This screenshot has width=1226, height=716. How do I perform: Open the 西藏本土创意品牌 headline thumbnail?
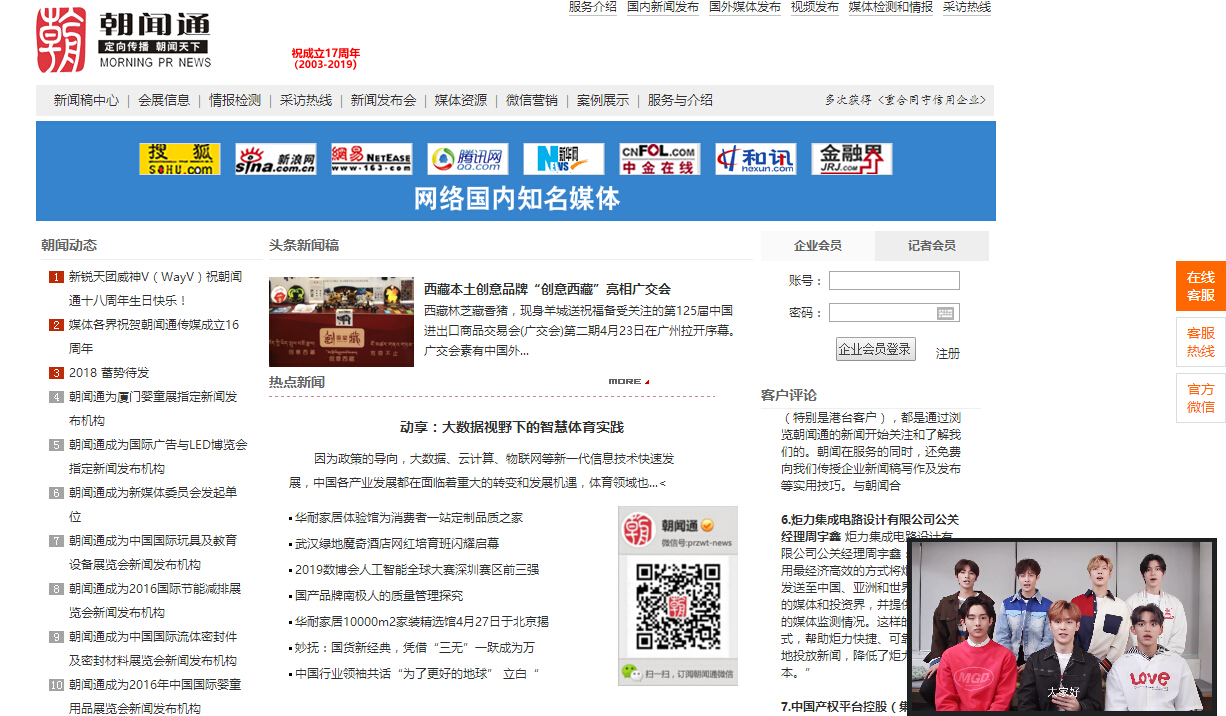[341, 322]
